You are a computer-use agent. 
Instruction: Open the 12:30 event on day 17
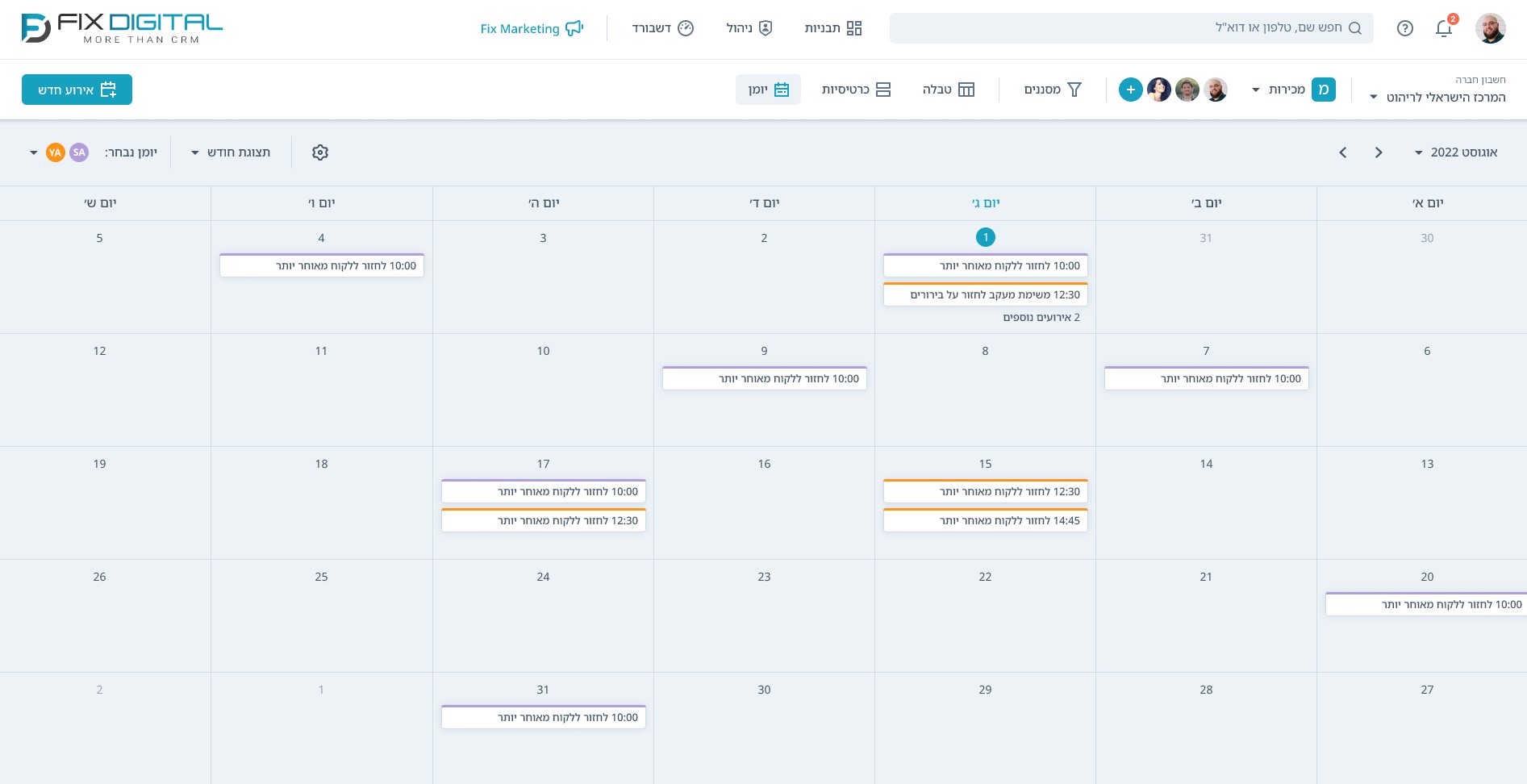[544, 520]
